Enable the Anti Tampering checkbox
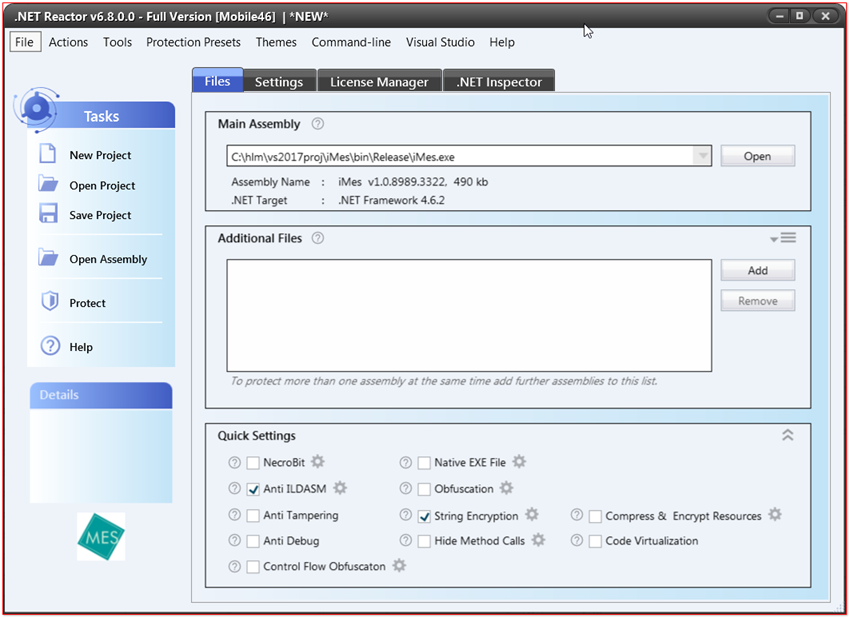850x618 pixels. (x=253, y=516)
